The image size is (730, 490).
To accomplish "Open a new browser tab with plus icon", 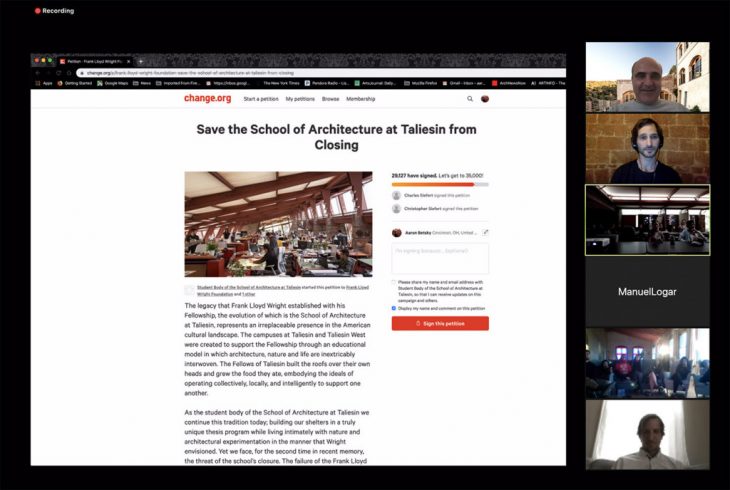I will coord(140,61).
